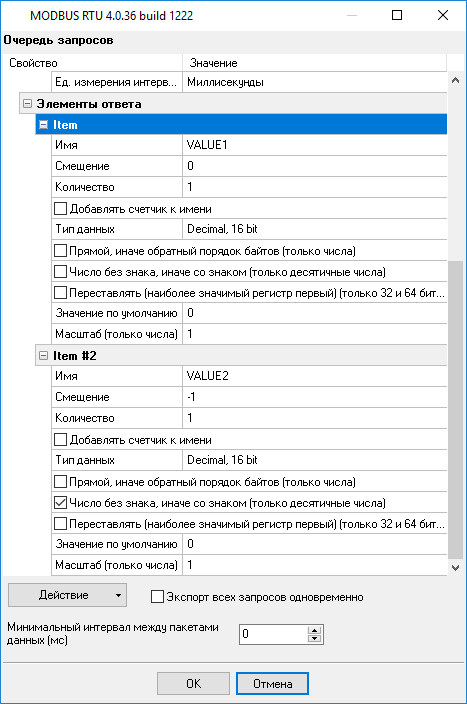The image size is (467, 704).
Task: Select 'Миллисекунды' interval unit value
Action: tap(315, 82)
